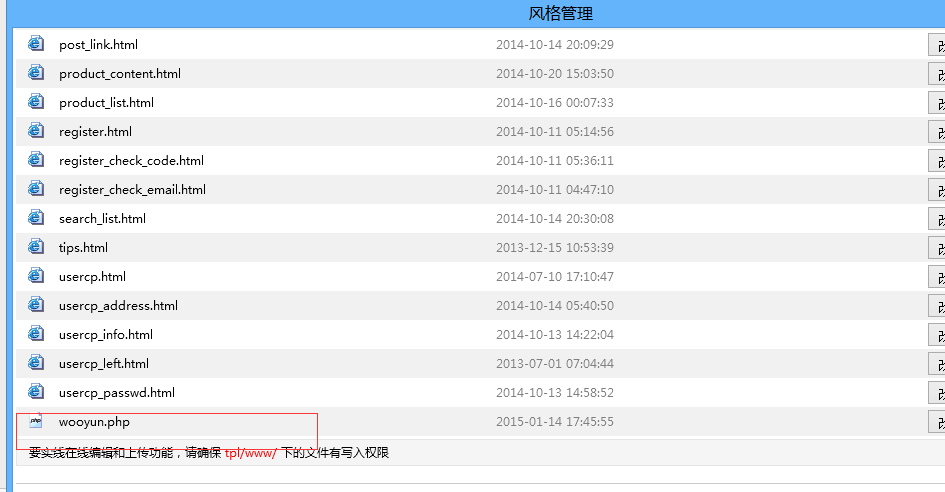Click the timestamp 2014-10-13 14:22:04

coord(555,335)
